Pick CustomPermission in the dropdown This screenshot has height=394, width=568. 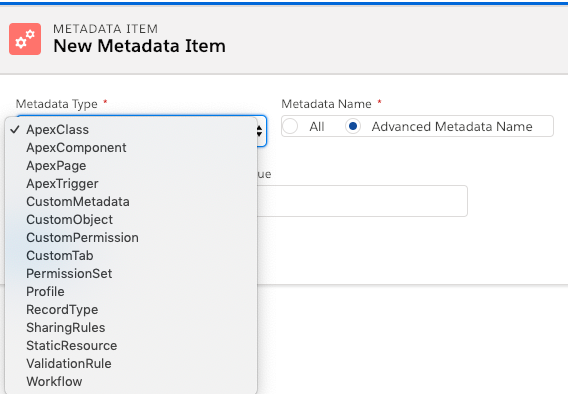coord(131,238)
